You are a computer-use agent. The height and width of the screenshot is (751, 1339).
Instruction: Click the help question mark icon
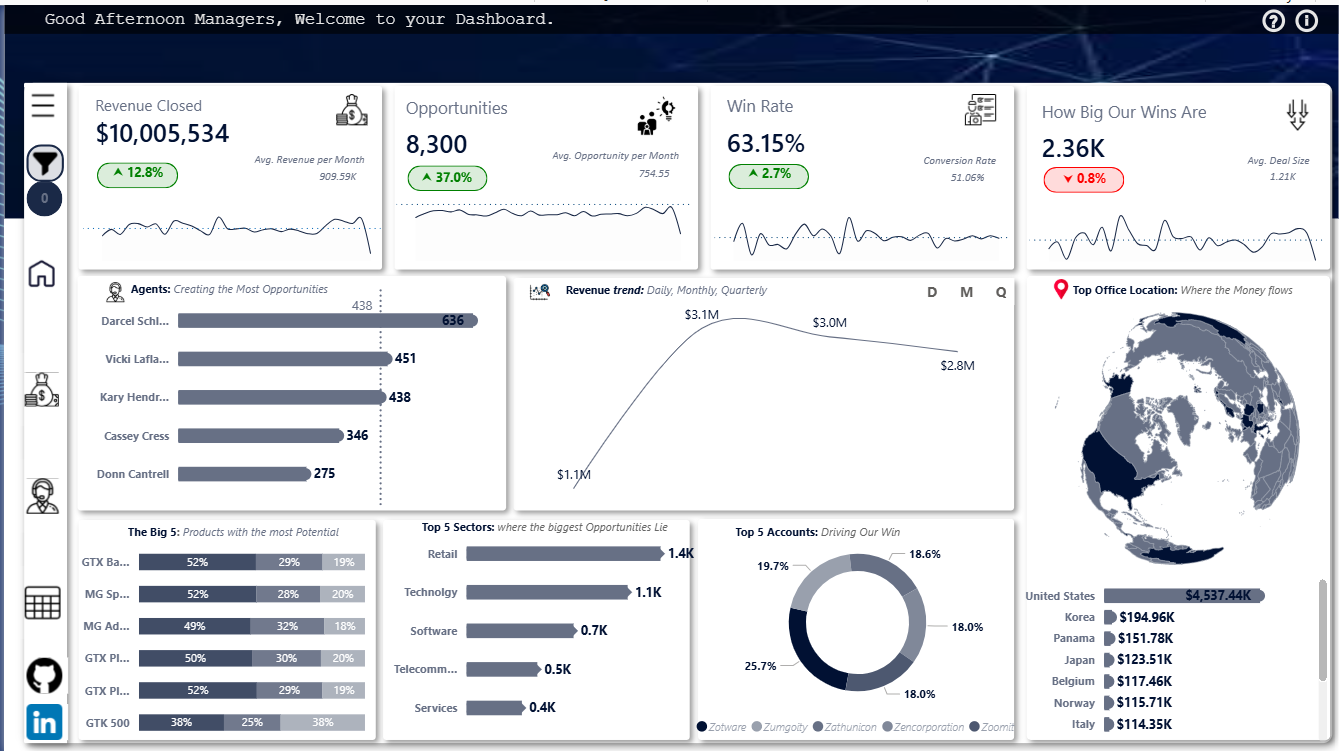pyautogui.click(x=1273, y=20)
